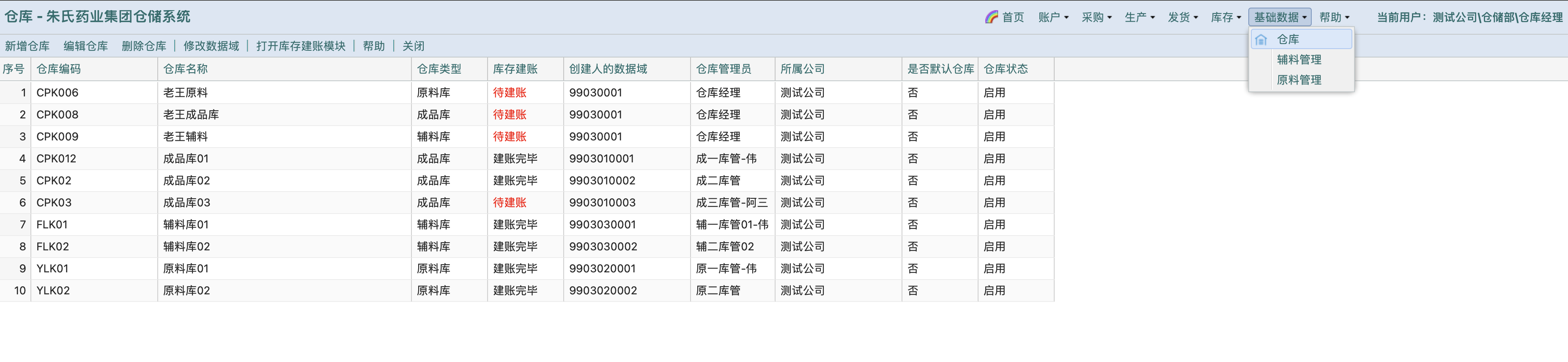Click 新增仓库 toolbar button

tap(27, 46)
